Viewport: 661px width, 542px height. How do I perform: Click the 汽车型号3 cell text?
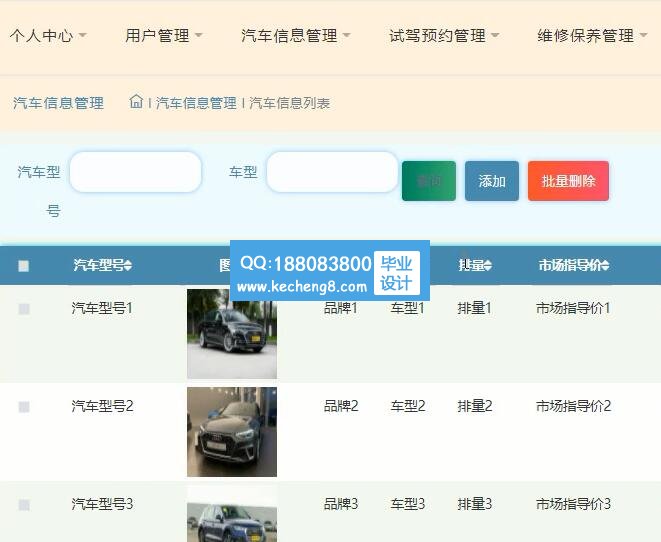102,504
